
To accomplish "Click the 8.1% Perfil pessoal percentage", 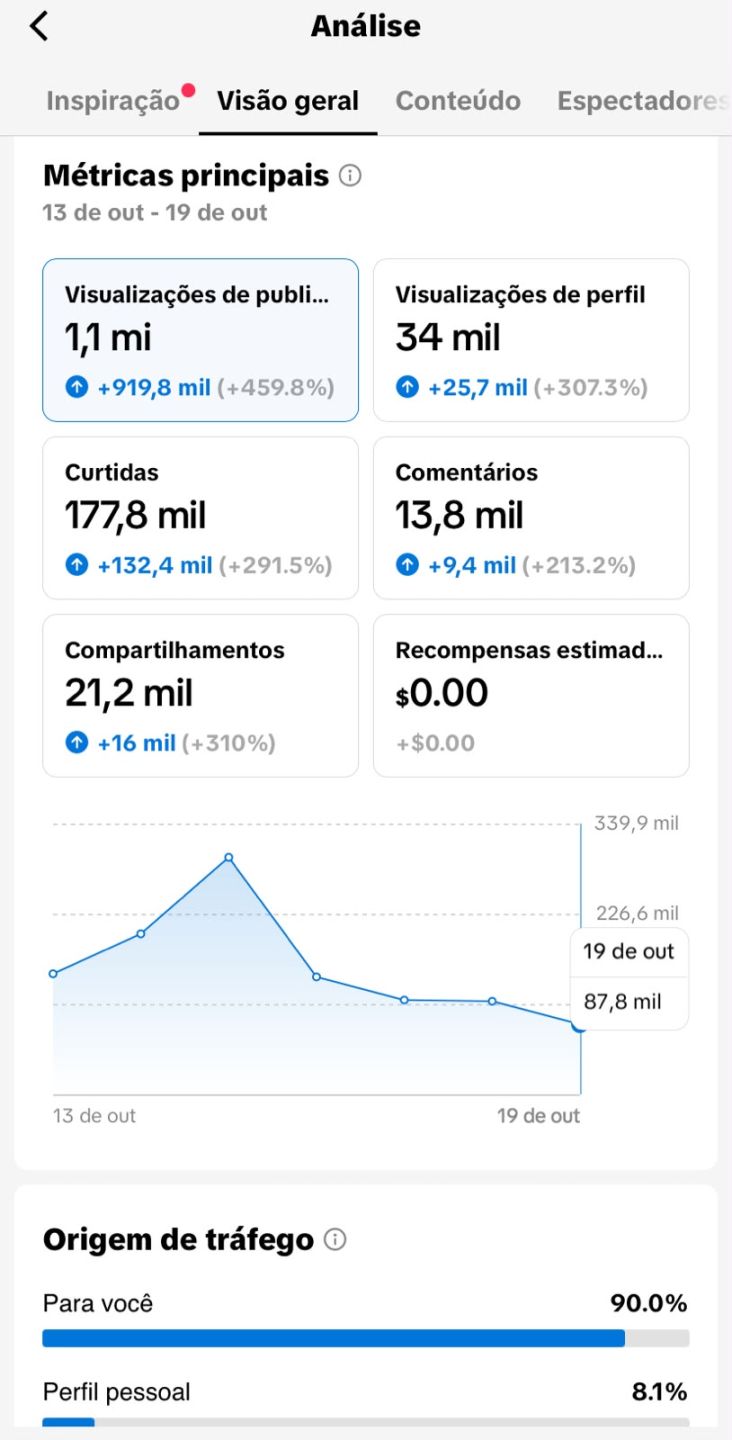I will (659, 1392).
